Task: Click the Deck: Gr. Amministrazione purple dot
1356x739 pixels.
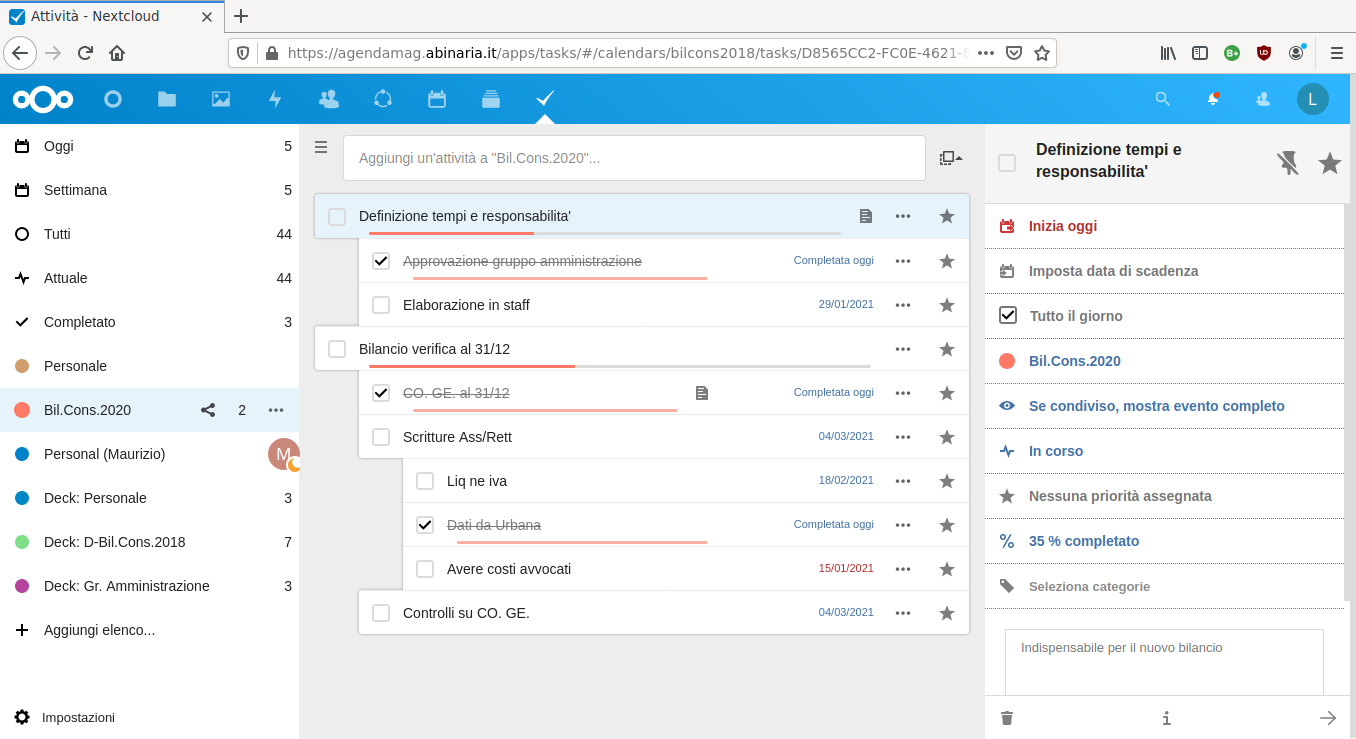Action: coord(22,586)
